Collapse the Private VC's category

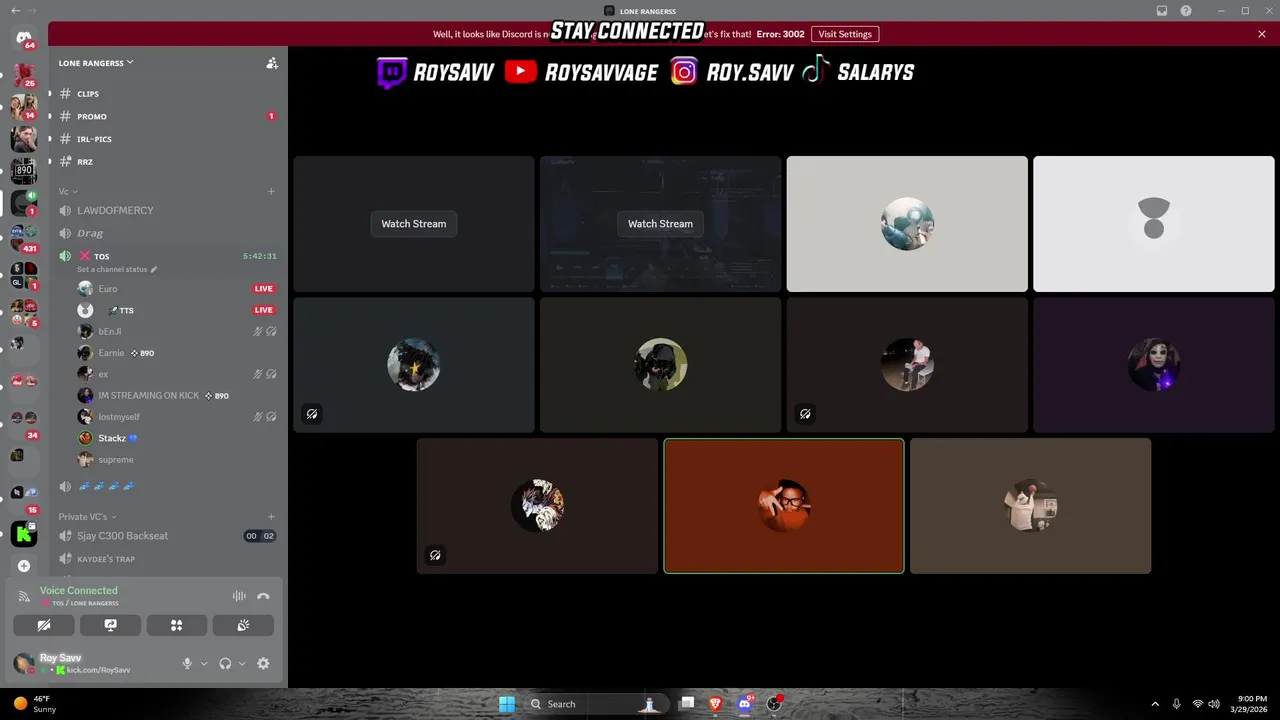click(x=87, y=517)
